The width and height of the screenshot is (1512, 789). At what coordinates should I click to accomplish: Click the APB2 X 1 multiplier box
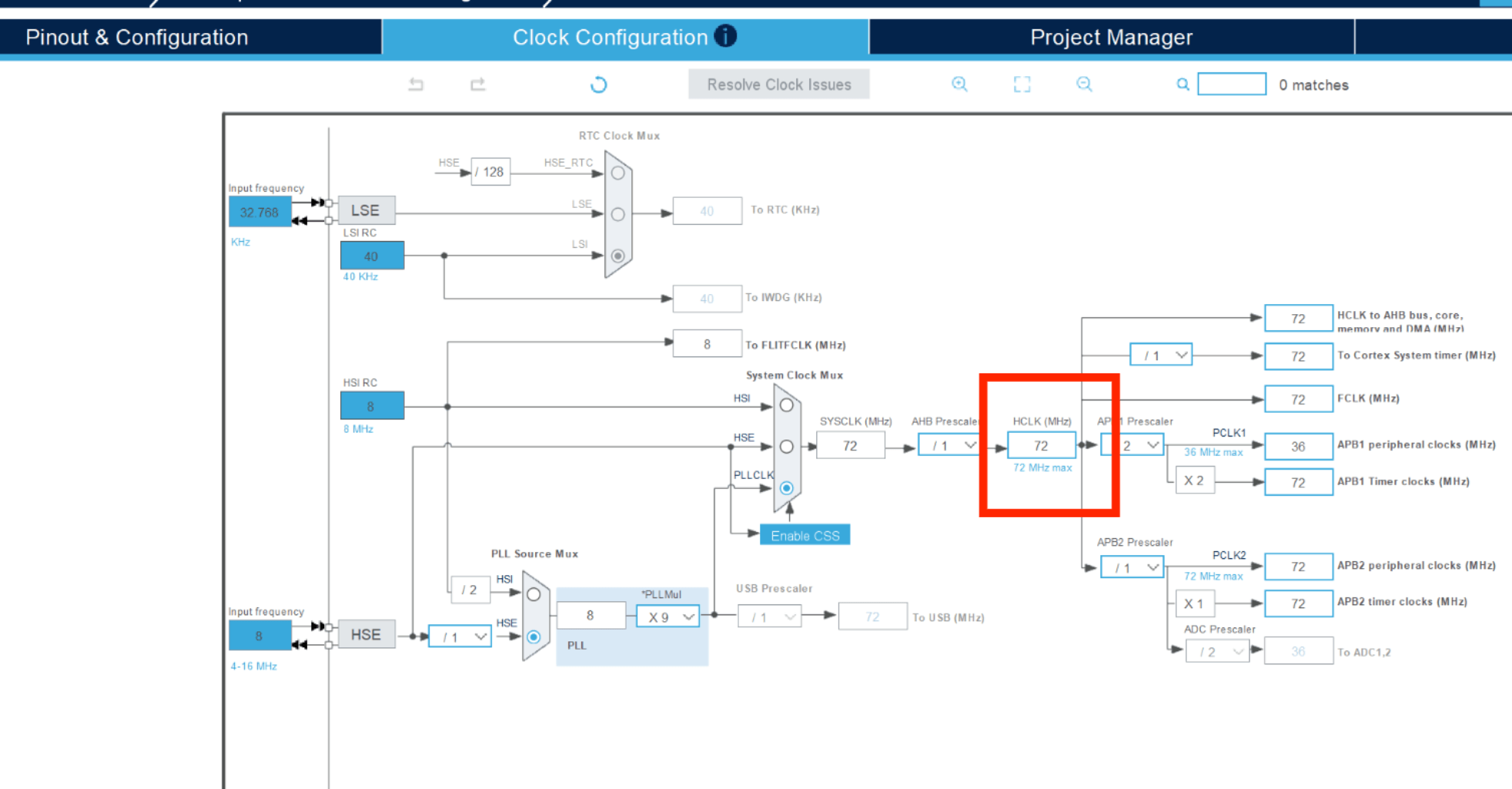coord(1195,603)
